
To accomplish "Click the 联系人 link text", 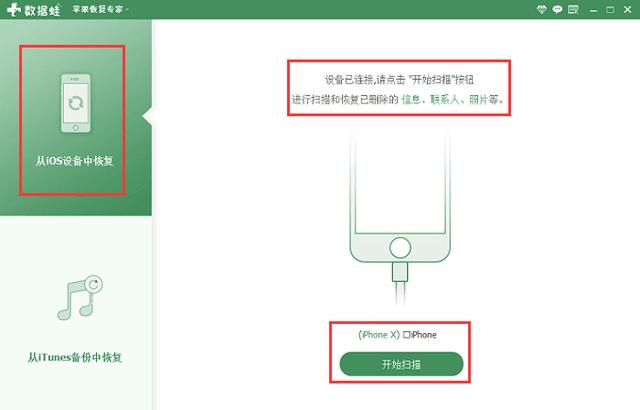I will tap(444, 99).
